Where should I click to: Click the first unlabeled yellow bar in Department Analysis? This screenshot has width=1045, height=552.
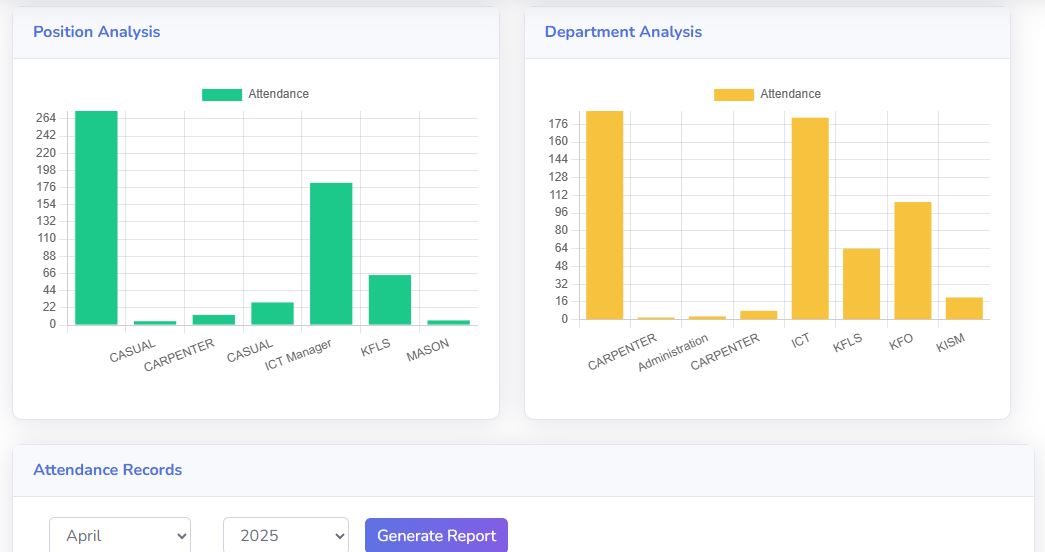click(604, 215)
